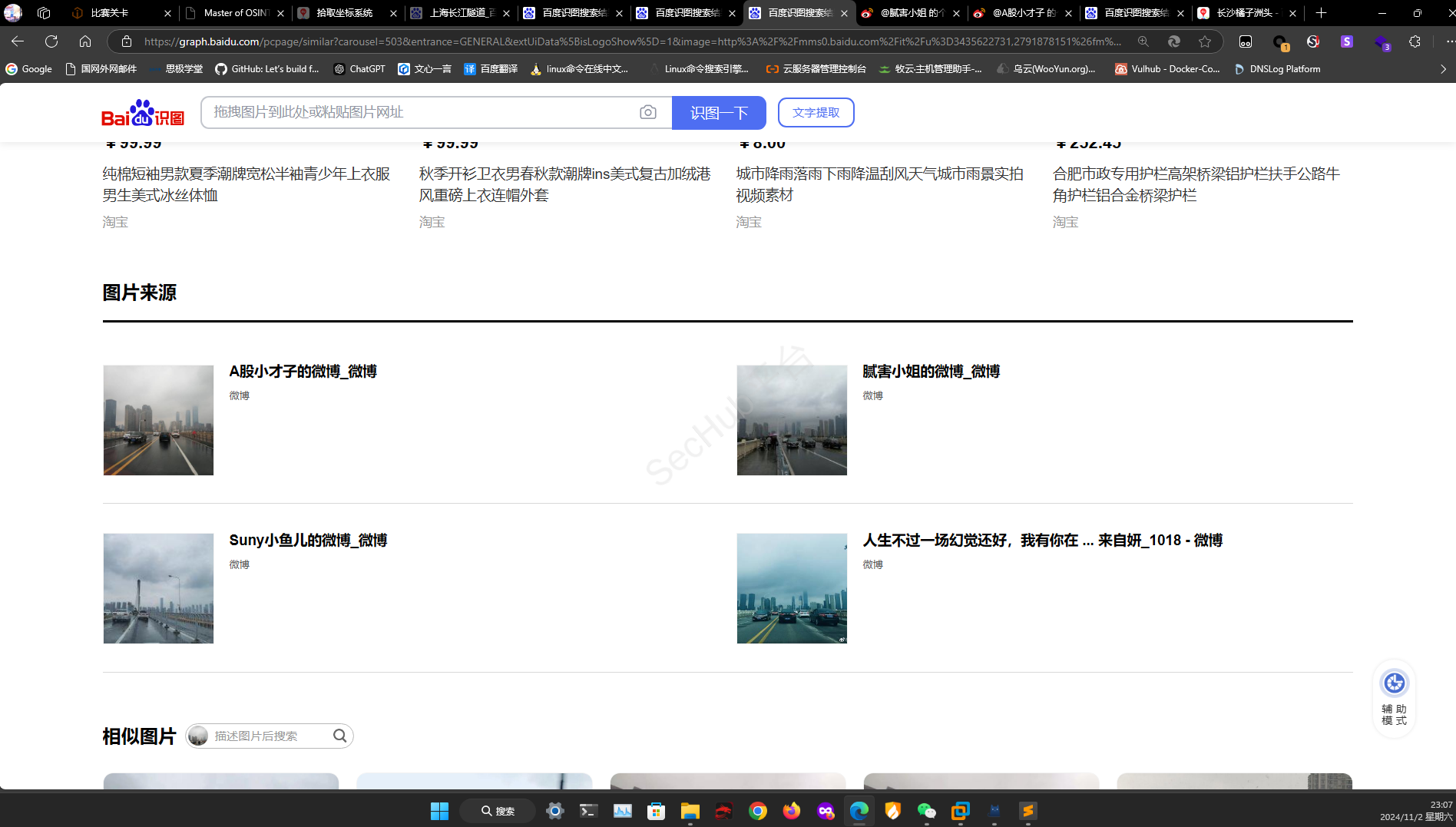Enable 辅助模式 accessibility button

pos(1395,699)
